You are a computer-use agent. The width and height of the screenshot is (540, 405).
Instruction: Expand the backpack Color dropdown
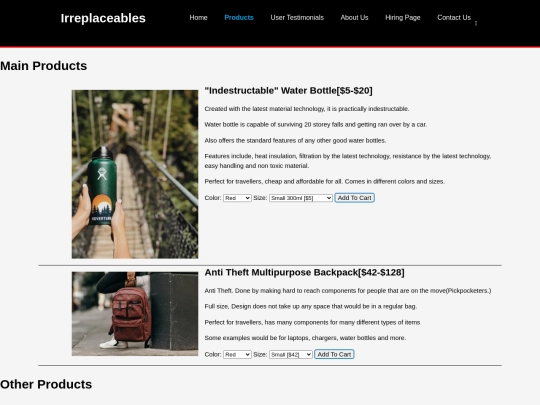(x=237, y=354)
